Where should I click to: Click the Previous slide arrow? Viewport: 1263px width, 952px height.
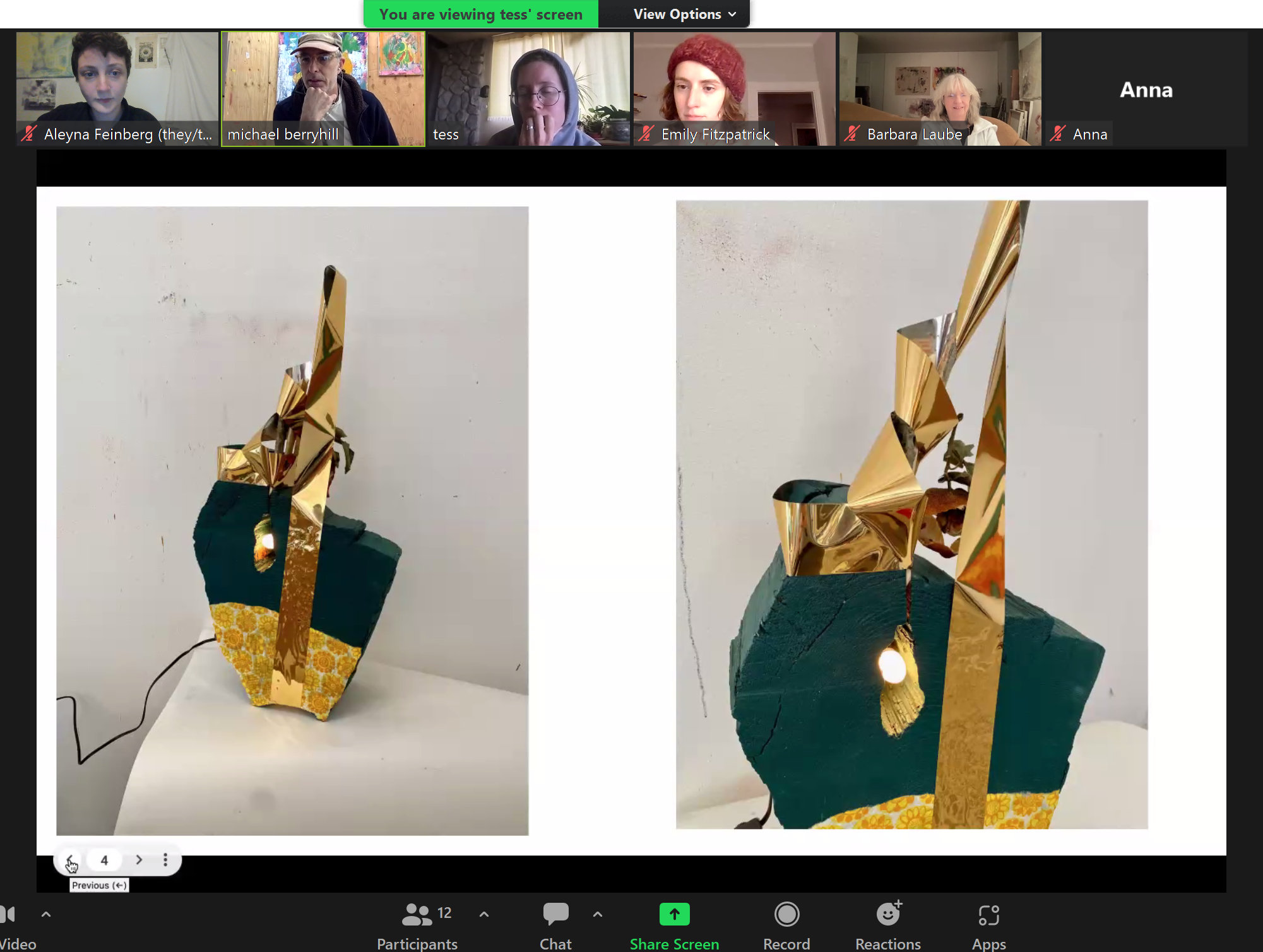pyautogui.click(x=71, y=860)
